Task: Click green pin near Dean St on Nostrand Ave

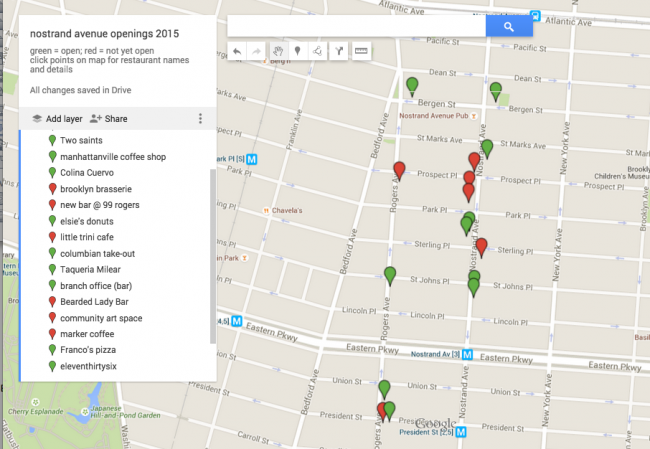Action: point(496,92)
